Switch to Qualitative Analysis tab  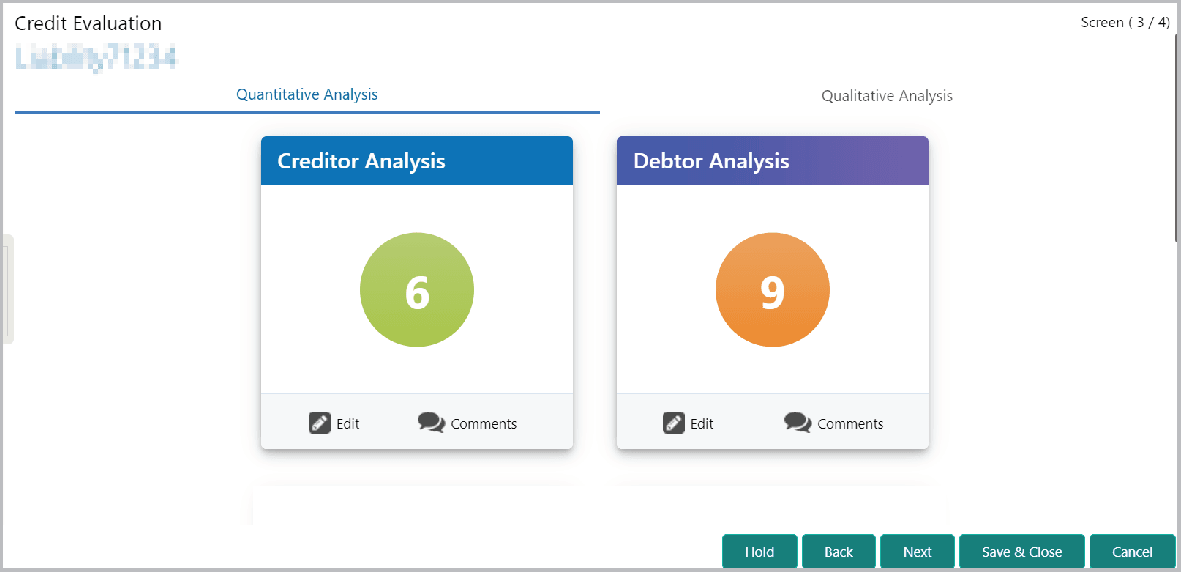(x=887, y=96)
